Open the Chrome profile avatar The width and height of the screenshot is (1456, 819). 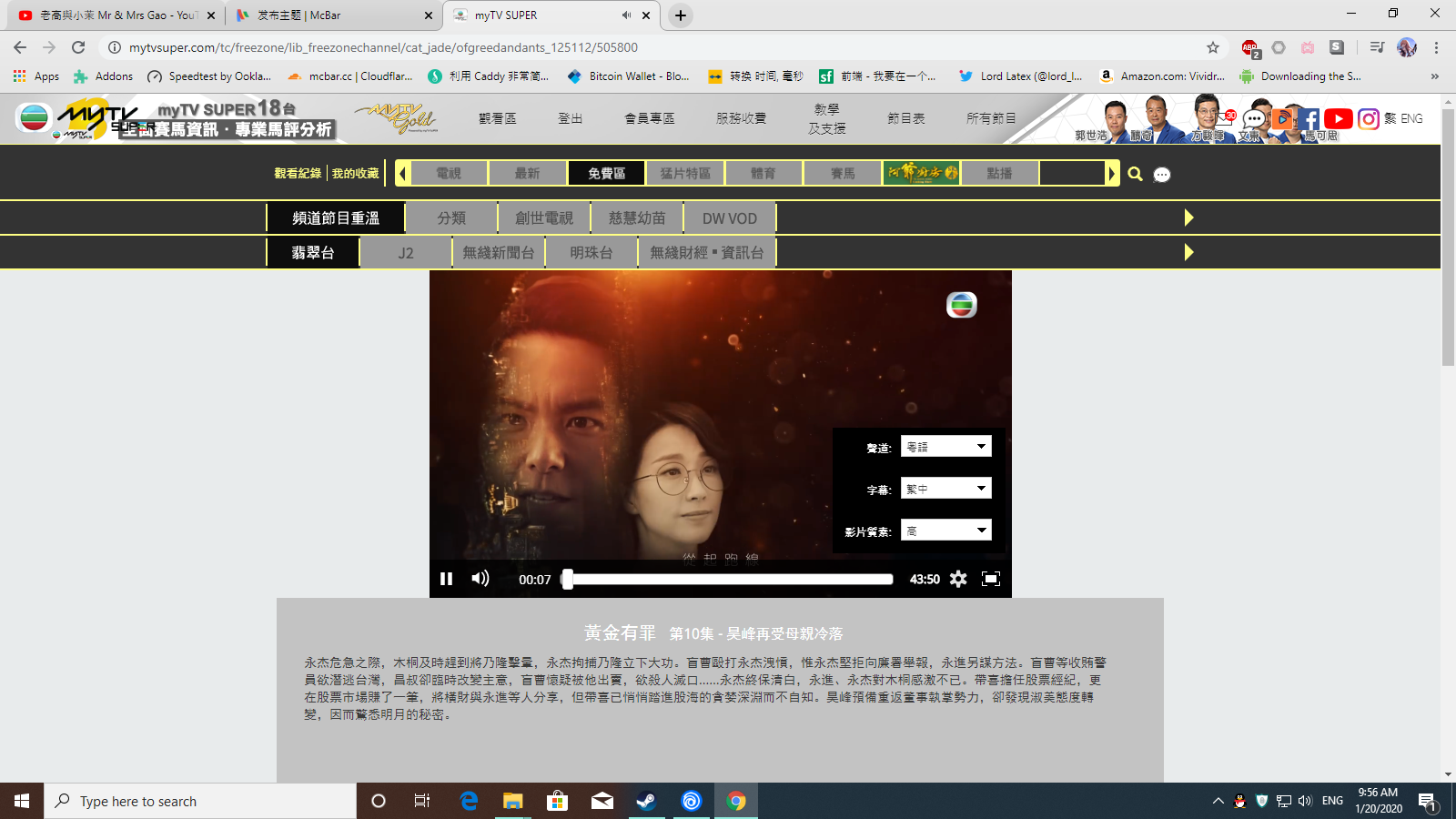click(x=1407, y=47)
